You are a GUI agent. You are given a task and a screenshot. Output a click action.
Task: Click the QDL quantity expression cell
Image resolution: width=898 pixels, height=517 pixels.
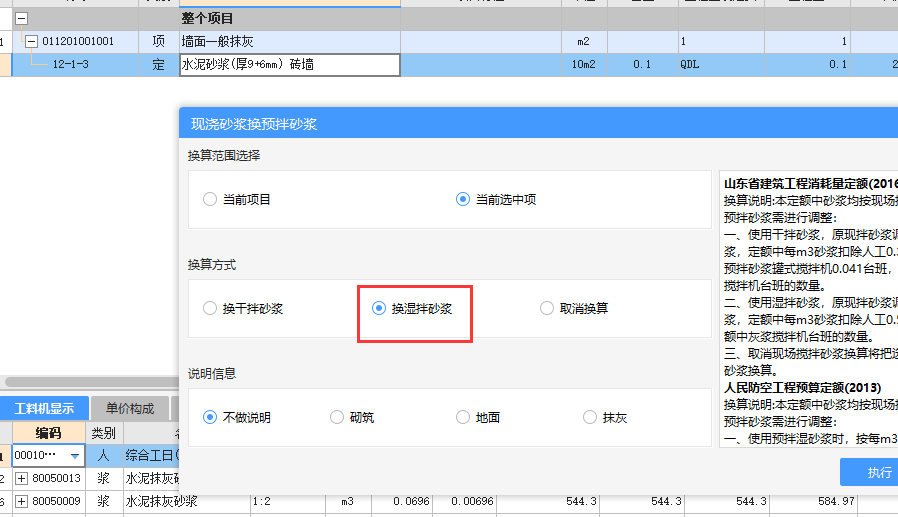click(721, 65)
